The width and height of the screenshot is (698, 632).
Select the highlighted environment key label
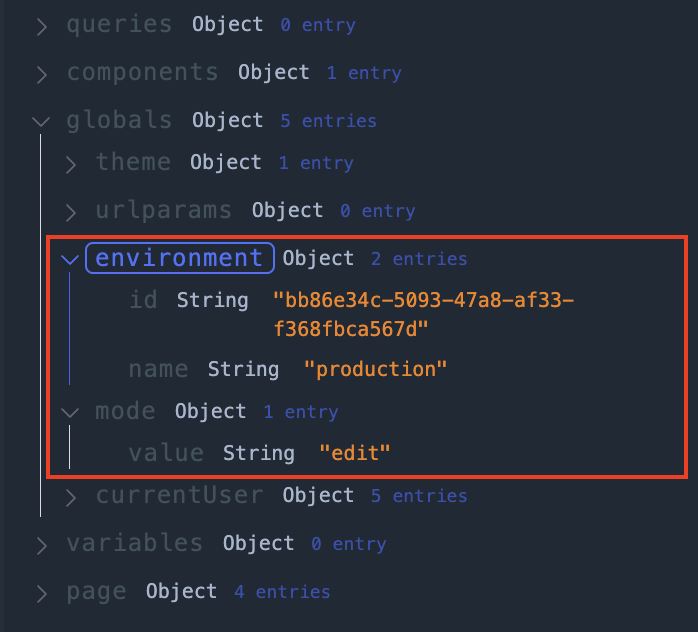pyautogui.click(x=179, y=258)
